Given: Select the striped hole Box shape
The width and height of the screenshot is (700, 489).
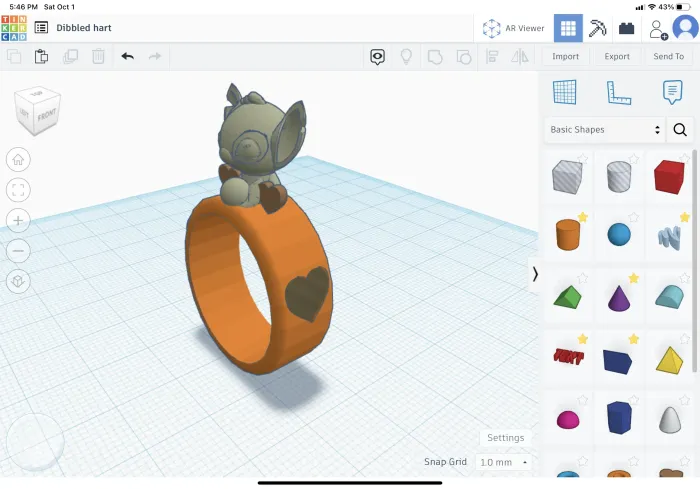Looking at the screenshot, I should 567,176.
